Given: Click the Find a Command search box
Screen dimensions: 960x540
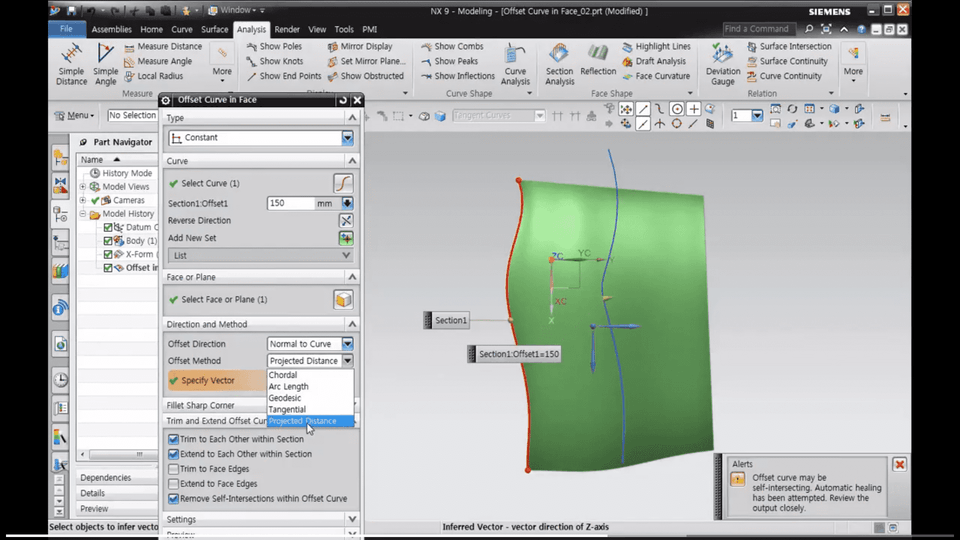Looking at the screenshot, I should click(x=759, y=29).
